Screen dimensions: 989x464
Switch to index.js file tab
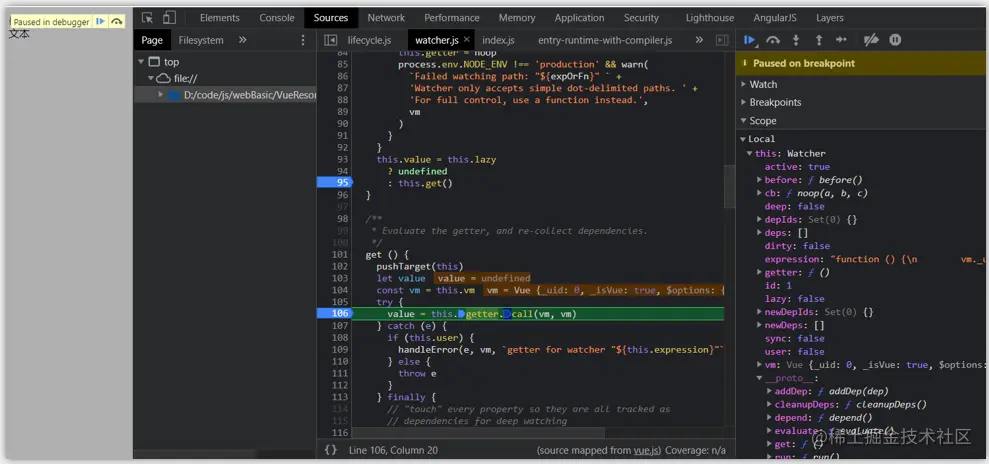coord(498,40)
